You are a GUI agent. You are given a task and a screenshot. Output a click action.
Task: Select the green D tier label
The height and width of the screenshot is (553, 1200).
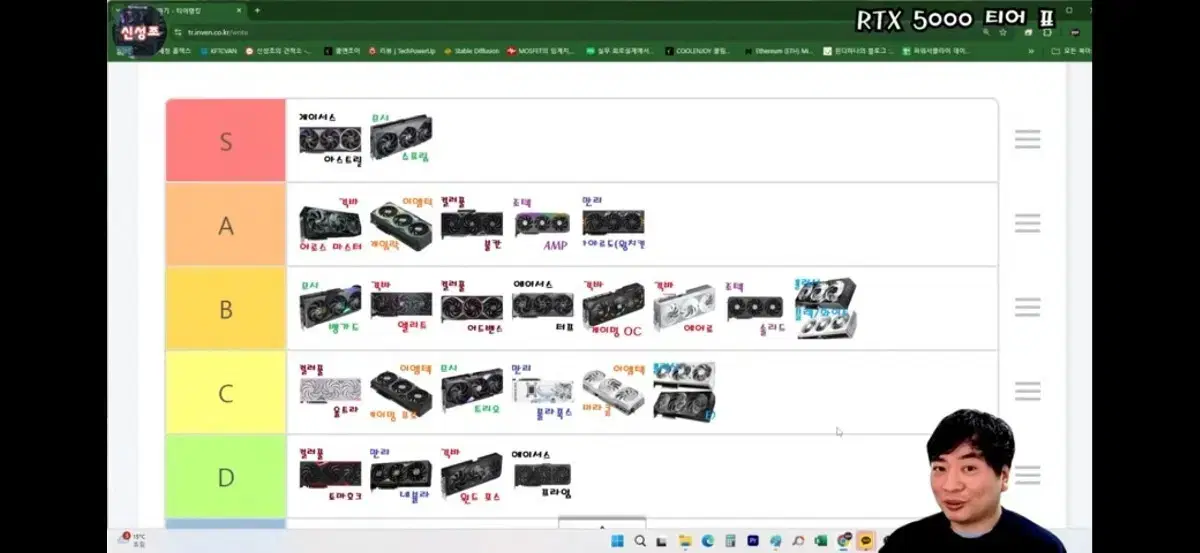pyautogui.click(x=226, y=477)
